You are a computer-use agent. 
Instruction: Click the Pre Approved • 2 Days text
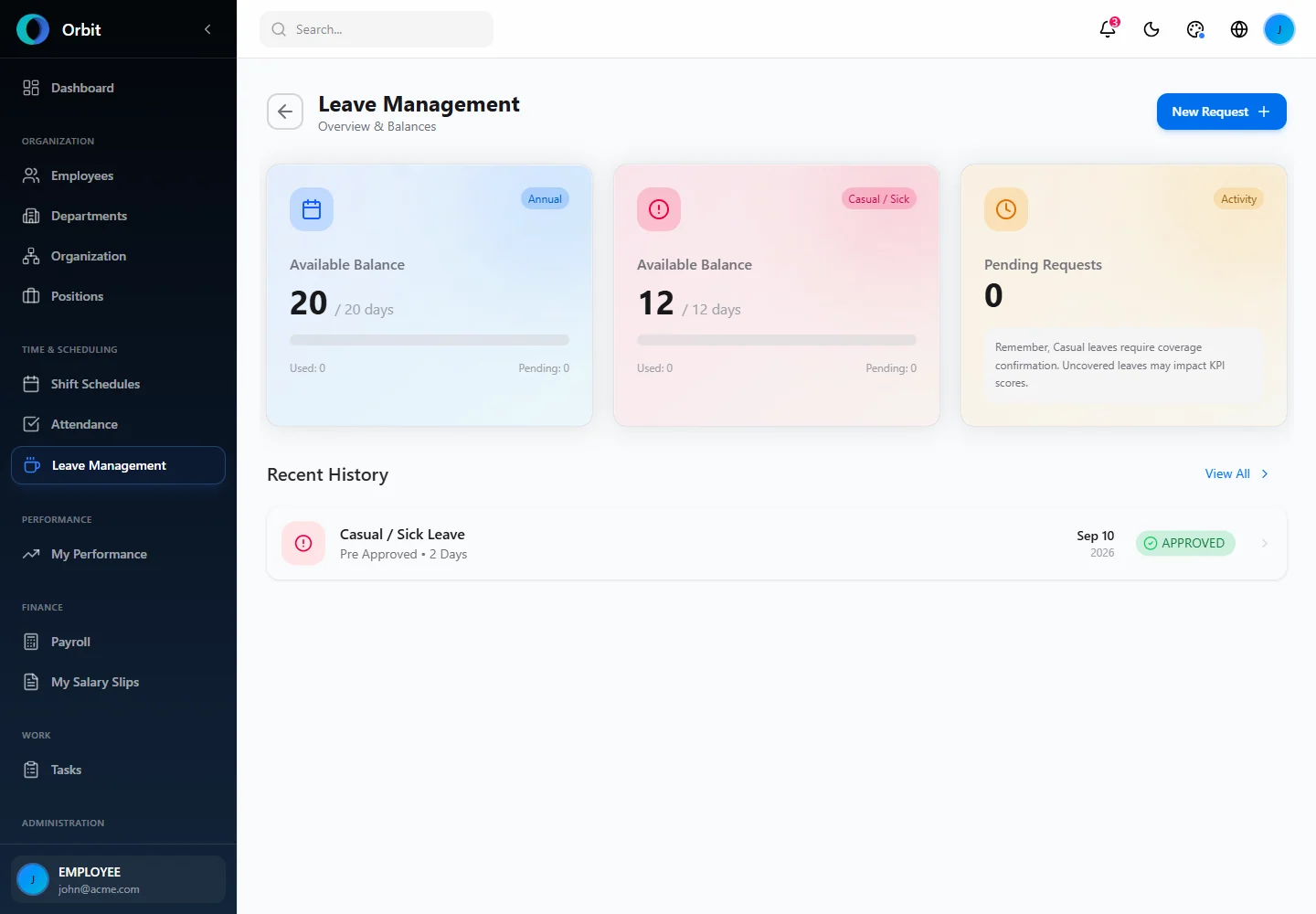403,554
